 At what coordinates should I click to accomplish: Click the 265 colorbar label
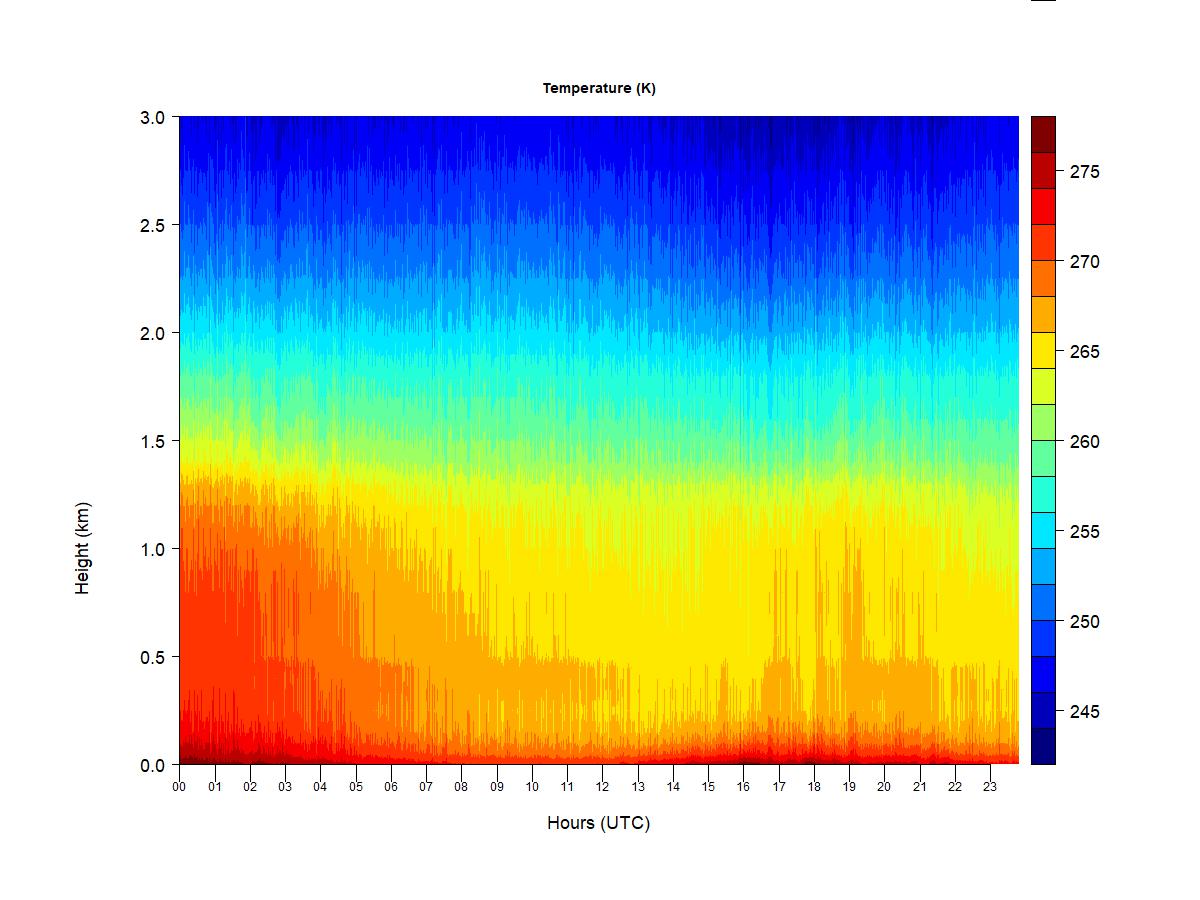[1084, 352]
